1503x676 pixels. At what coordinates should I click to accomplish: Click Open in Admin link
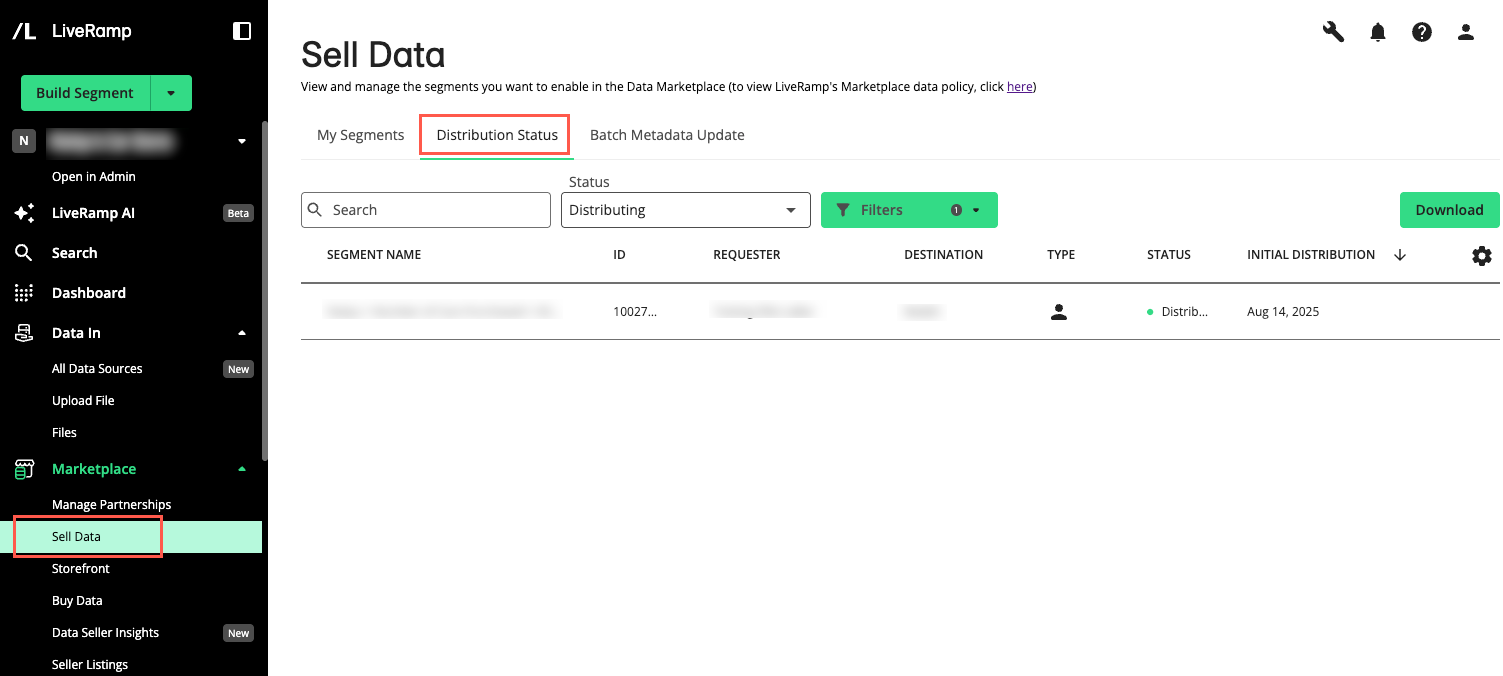(94, 177)
